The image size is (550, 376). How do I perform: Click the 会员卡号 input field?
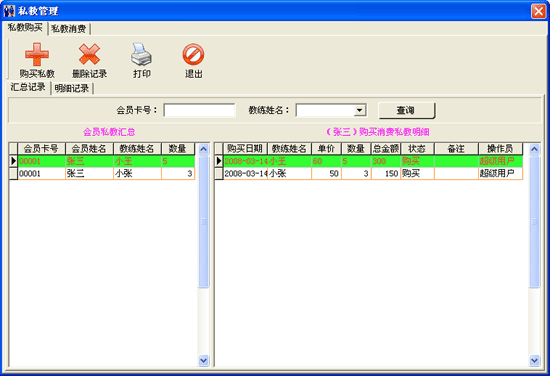199,110
